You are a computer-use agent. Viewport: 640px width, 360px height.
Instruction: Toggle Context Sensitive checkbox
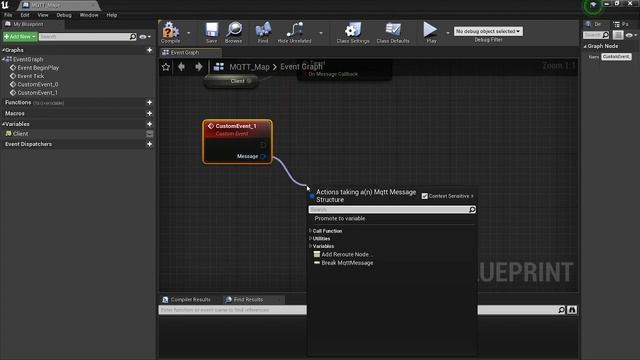point(424,196)
